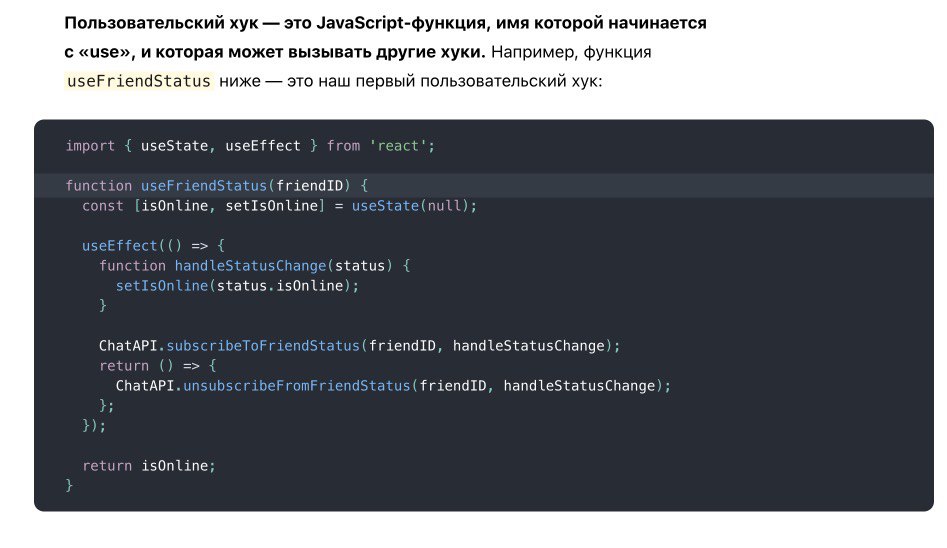Click 'unsubscribeFromFriendStatus' method call
This screenshot has height=548, width=947.
pos(297,385)
